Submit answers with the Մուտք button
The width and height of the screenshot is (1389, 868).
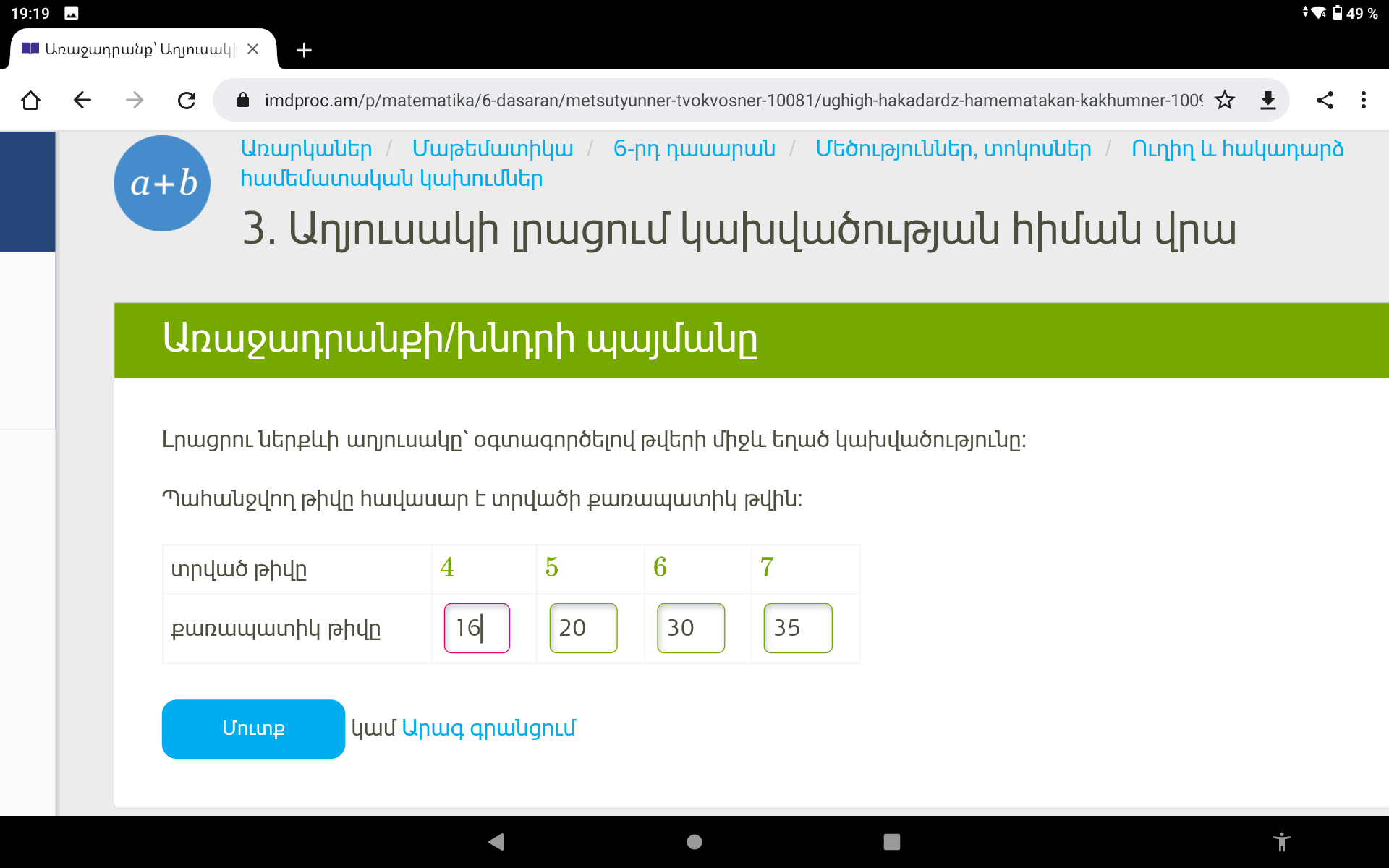pos(253,728)
